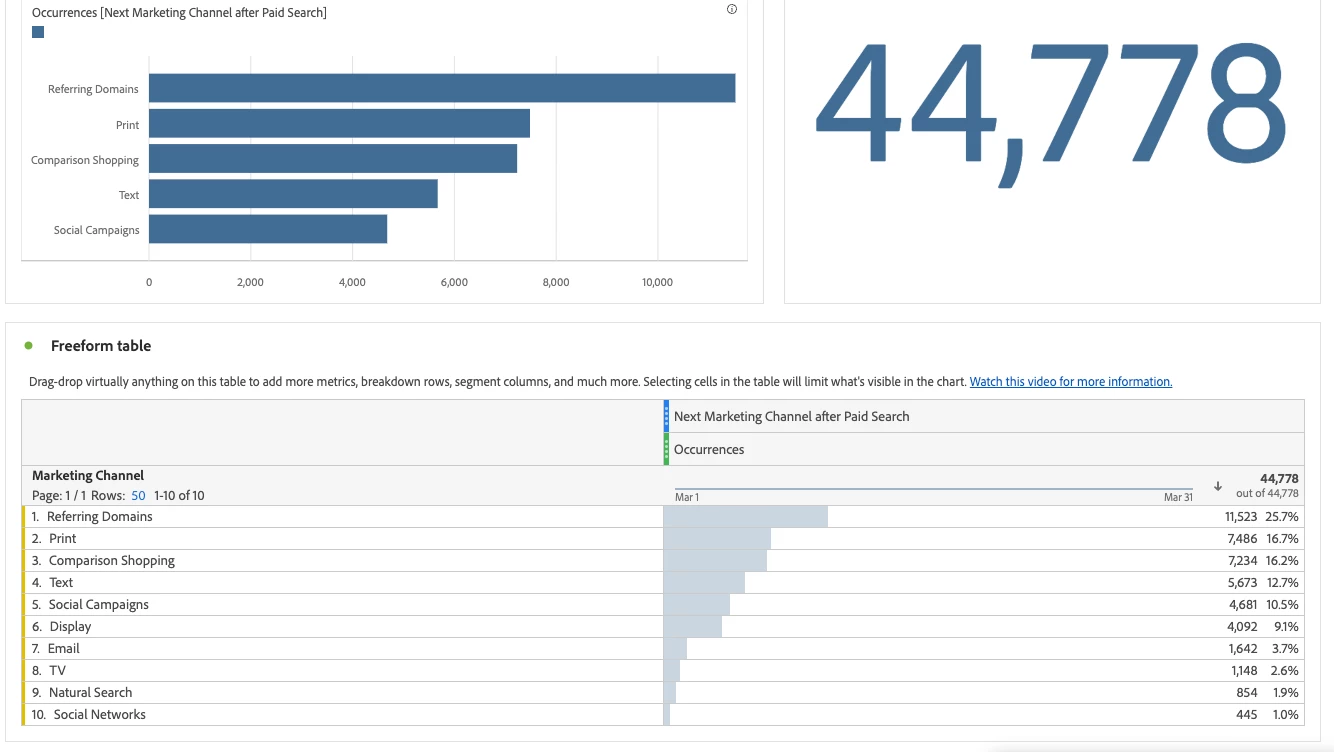
Task: Select Social Campaigns table row
Action: [x=663, y=605]
